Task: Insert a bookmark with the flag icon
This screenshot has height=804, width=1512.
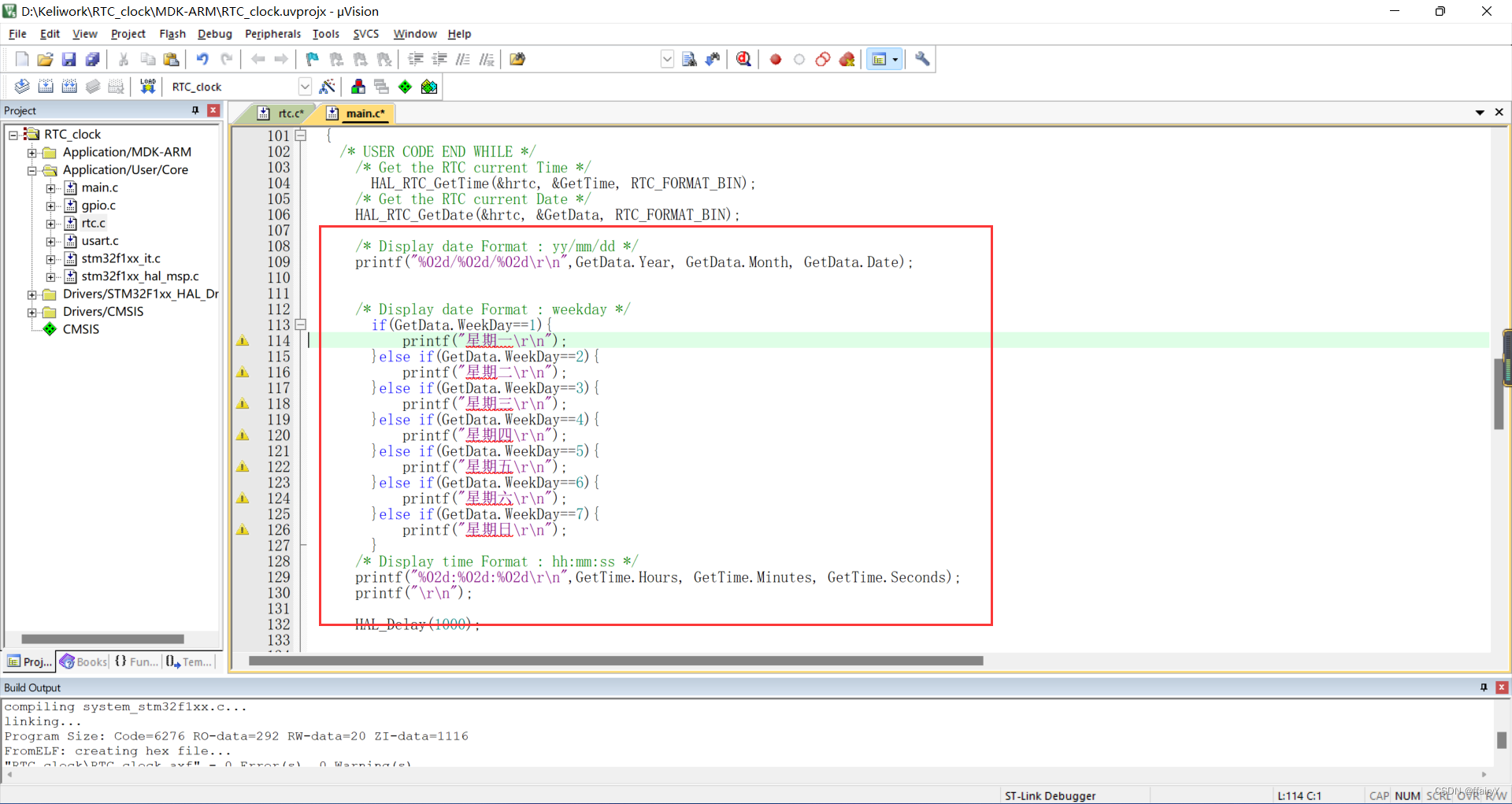Action: click(312, 59)
